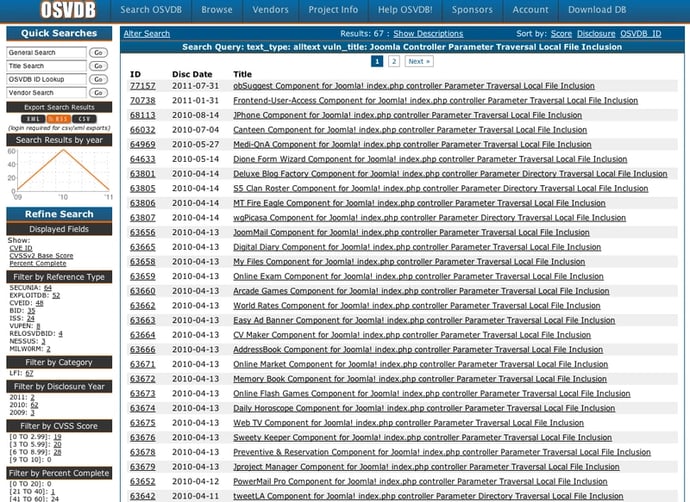
Task: Open the RSS feed export
Action: (59, 119)
